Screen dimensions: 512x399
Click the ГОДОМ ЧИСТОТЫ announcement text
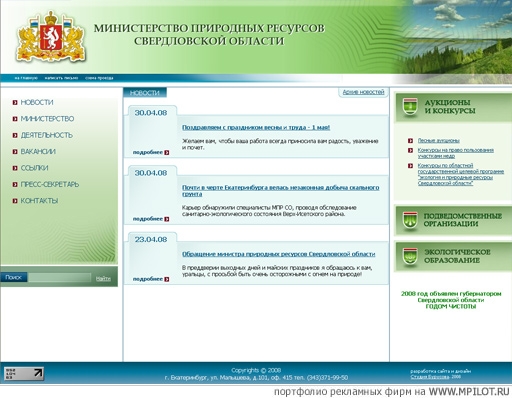click(x=451, y=307)
